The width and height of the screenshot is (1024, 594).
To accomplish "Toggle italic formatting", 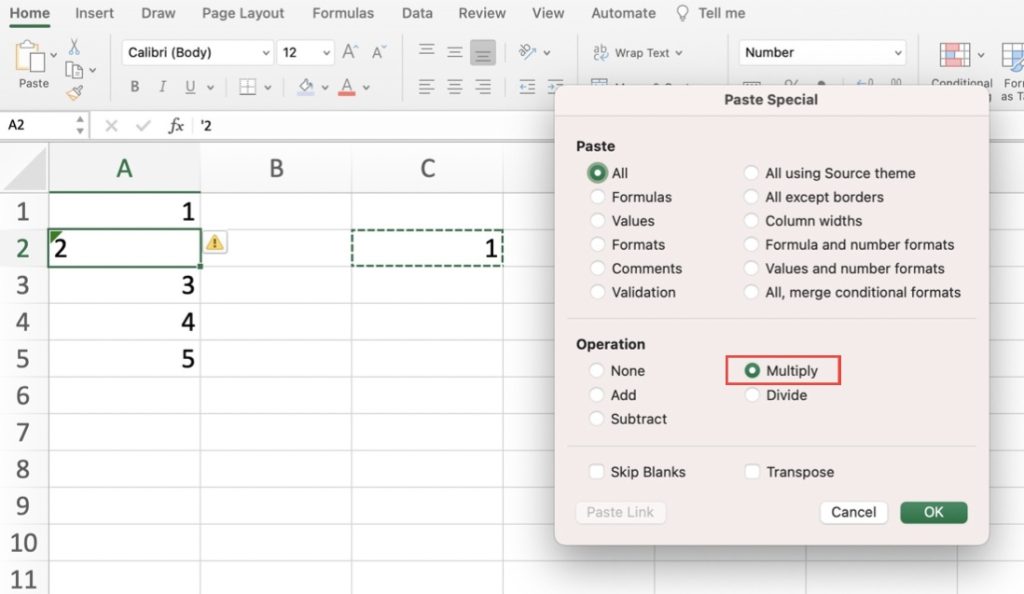I will click(163, 87).
